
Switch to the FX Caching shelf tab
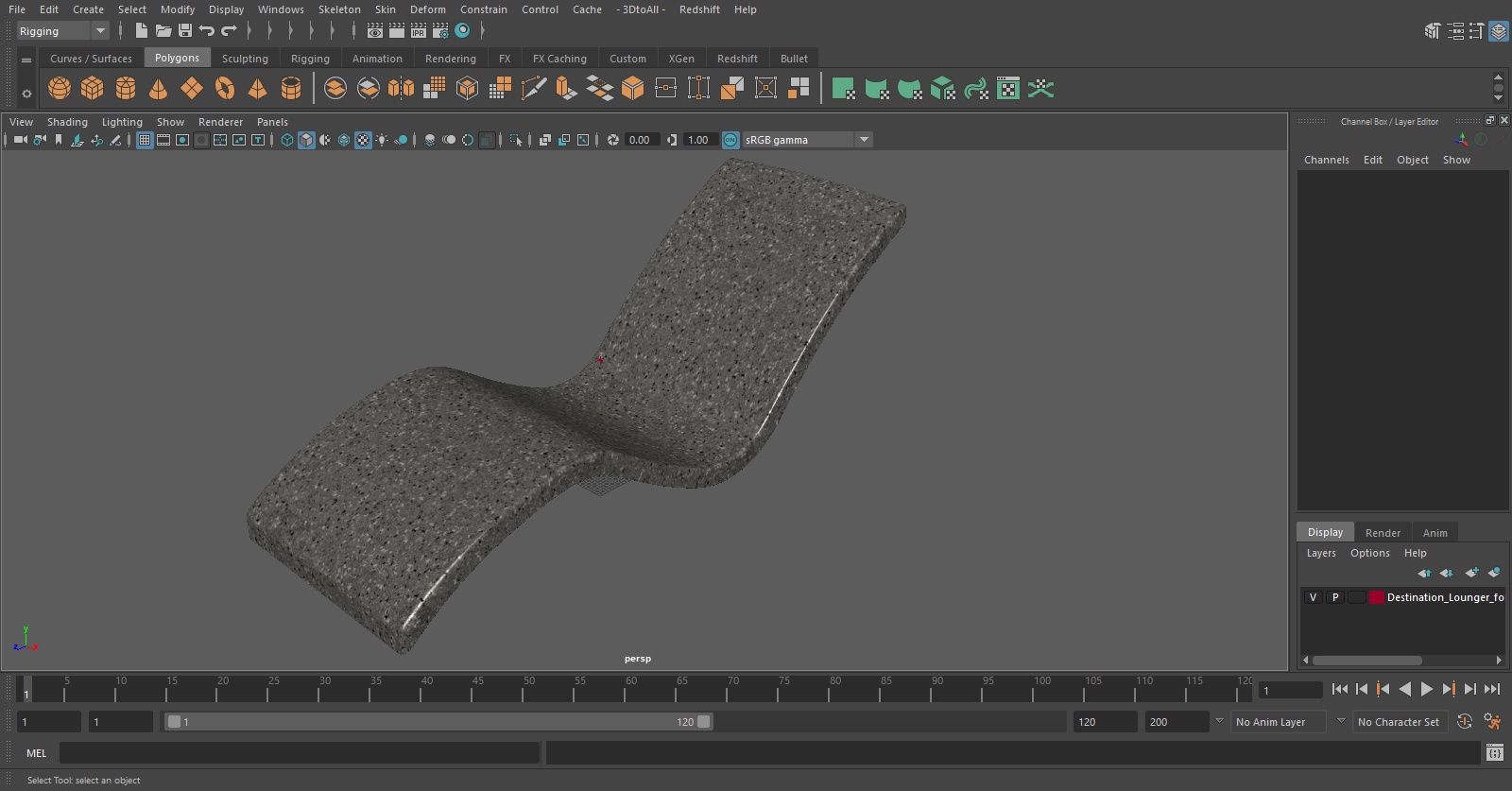tap(559, 59)
